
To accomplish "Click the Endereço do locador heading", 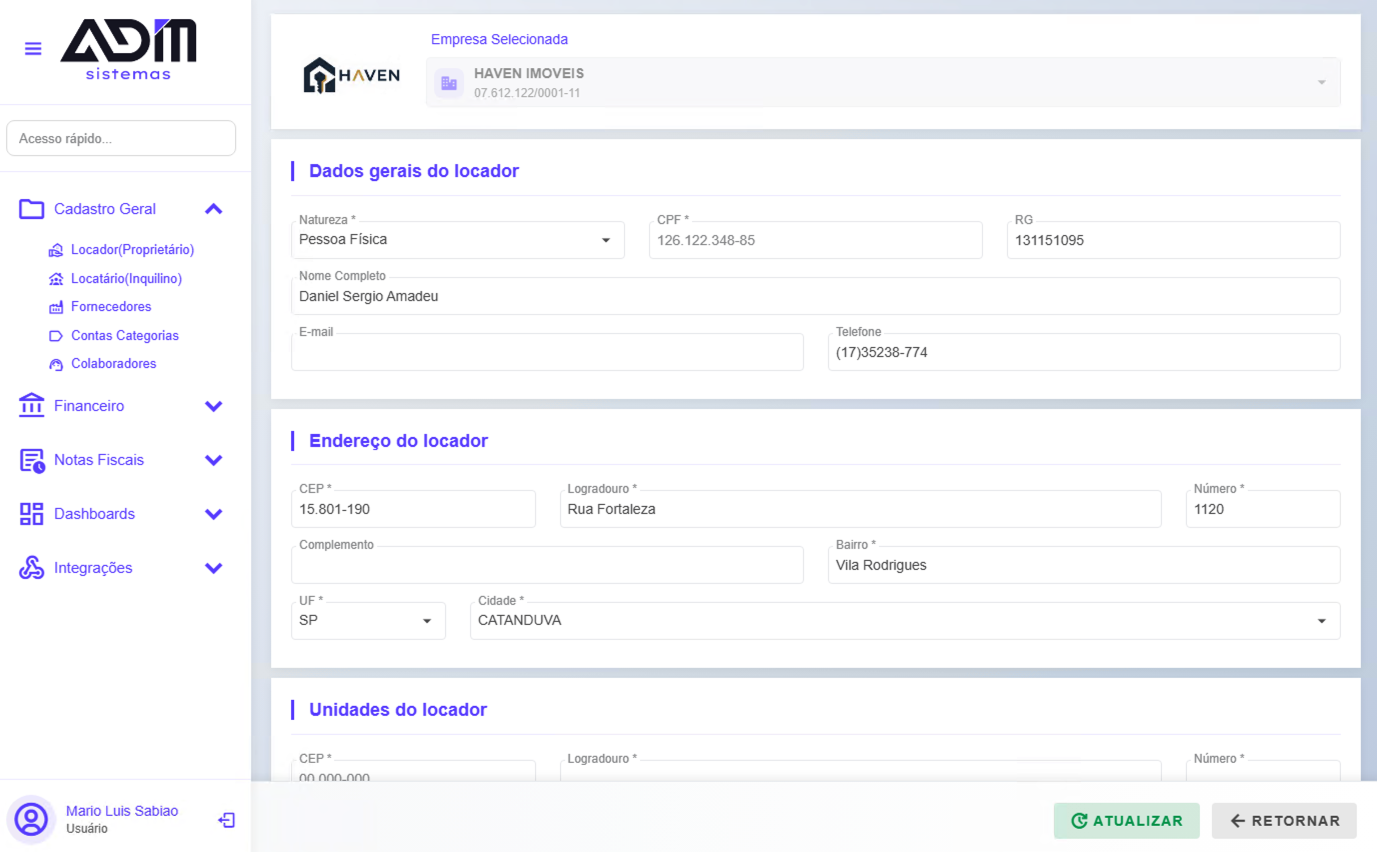I will click(x=399, y=441).
